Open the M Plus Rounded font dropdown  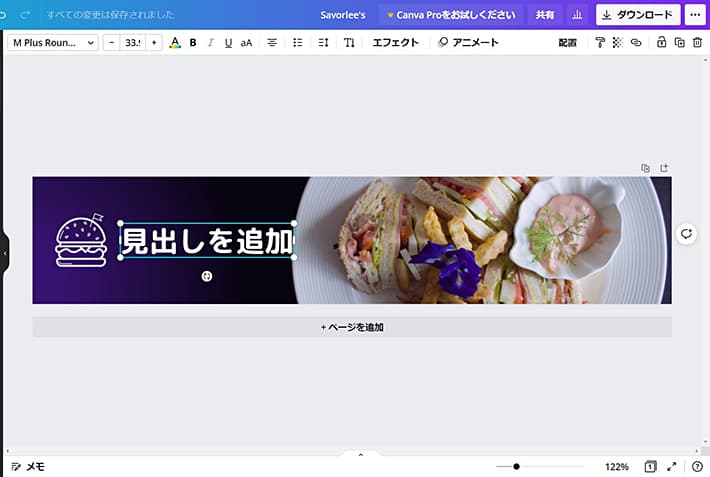tap(53, 43)
